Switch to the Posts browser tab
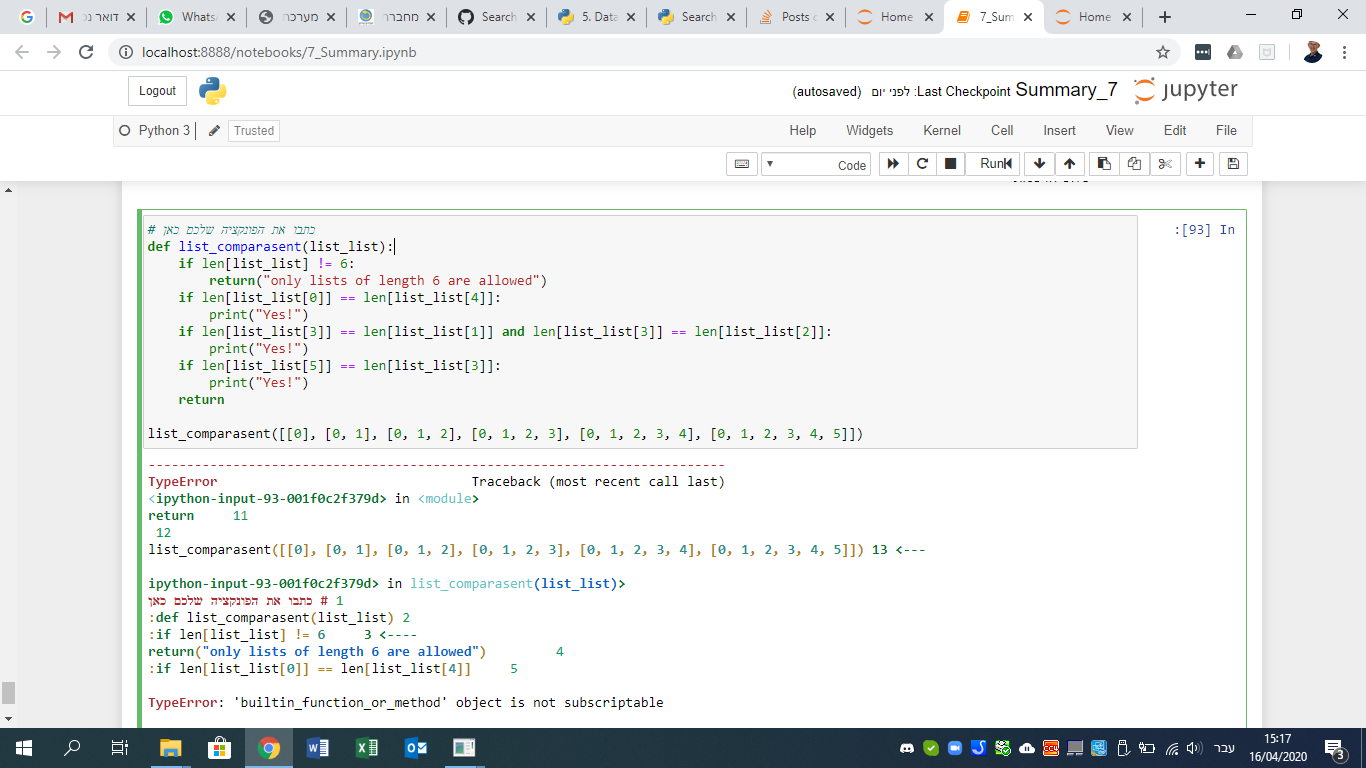 794,17
